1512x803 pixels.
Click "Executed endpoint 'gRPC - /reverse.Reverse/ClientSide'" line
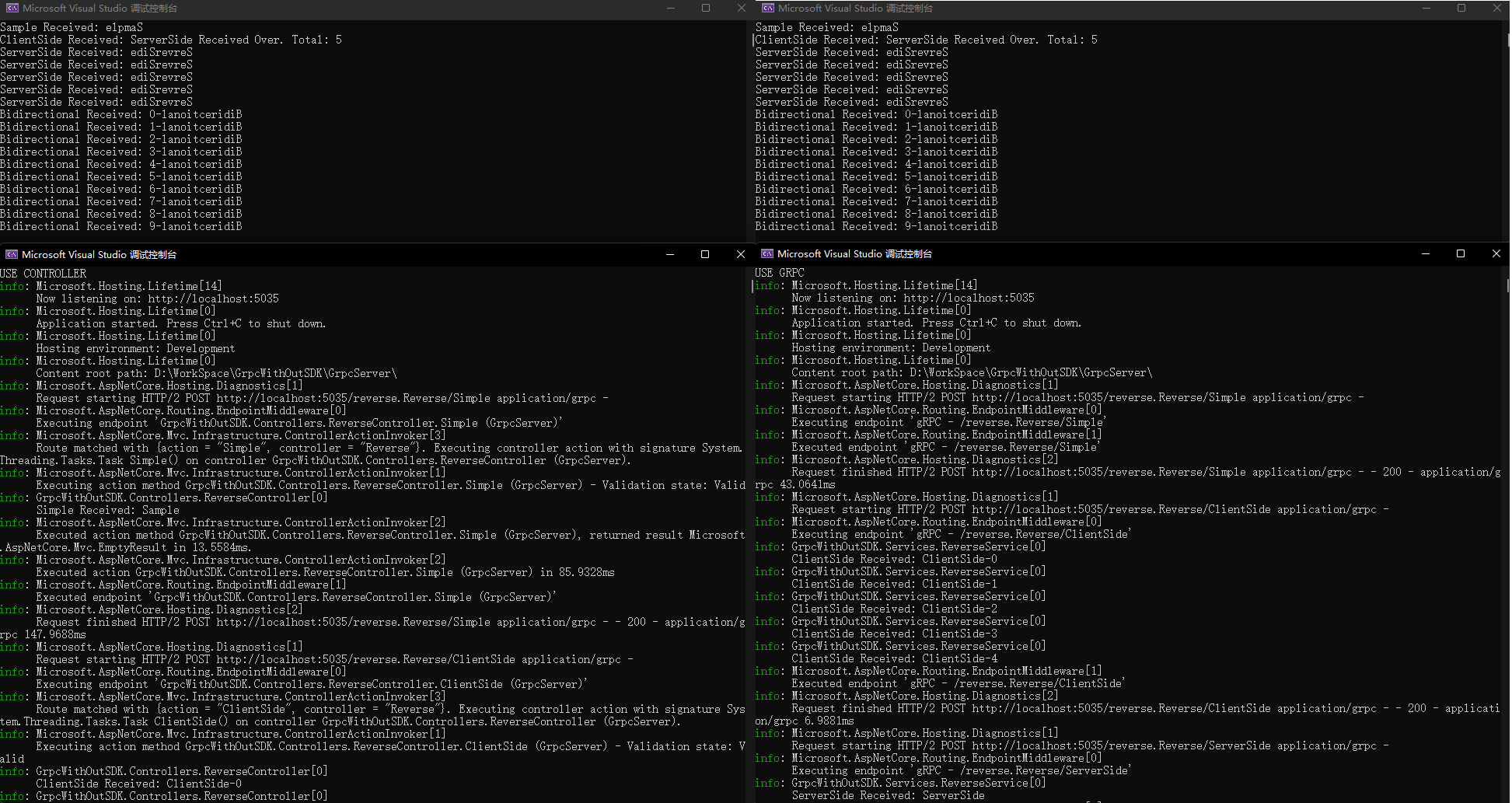click(958, 683)
